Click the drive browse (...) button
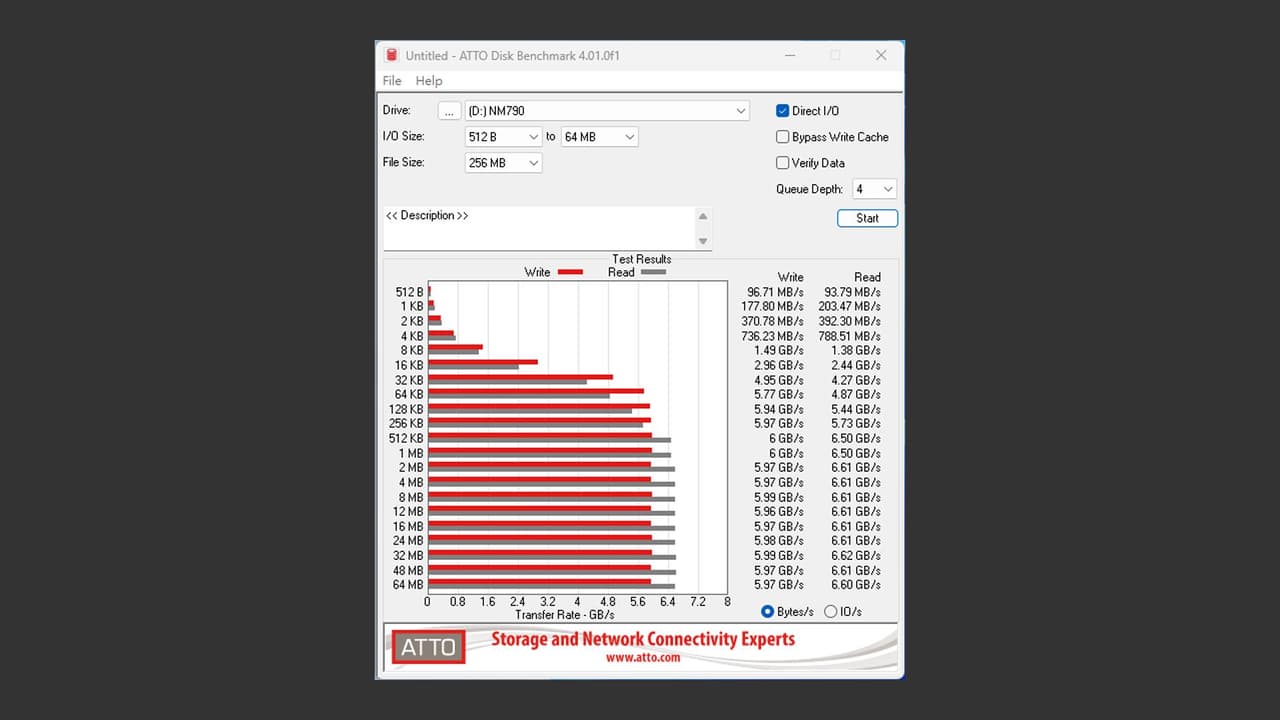This screenshot has height=720, width=1280. tap(449, 111)
